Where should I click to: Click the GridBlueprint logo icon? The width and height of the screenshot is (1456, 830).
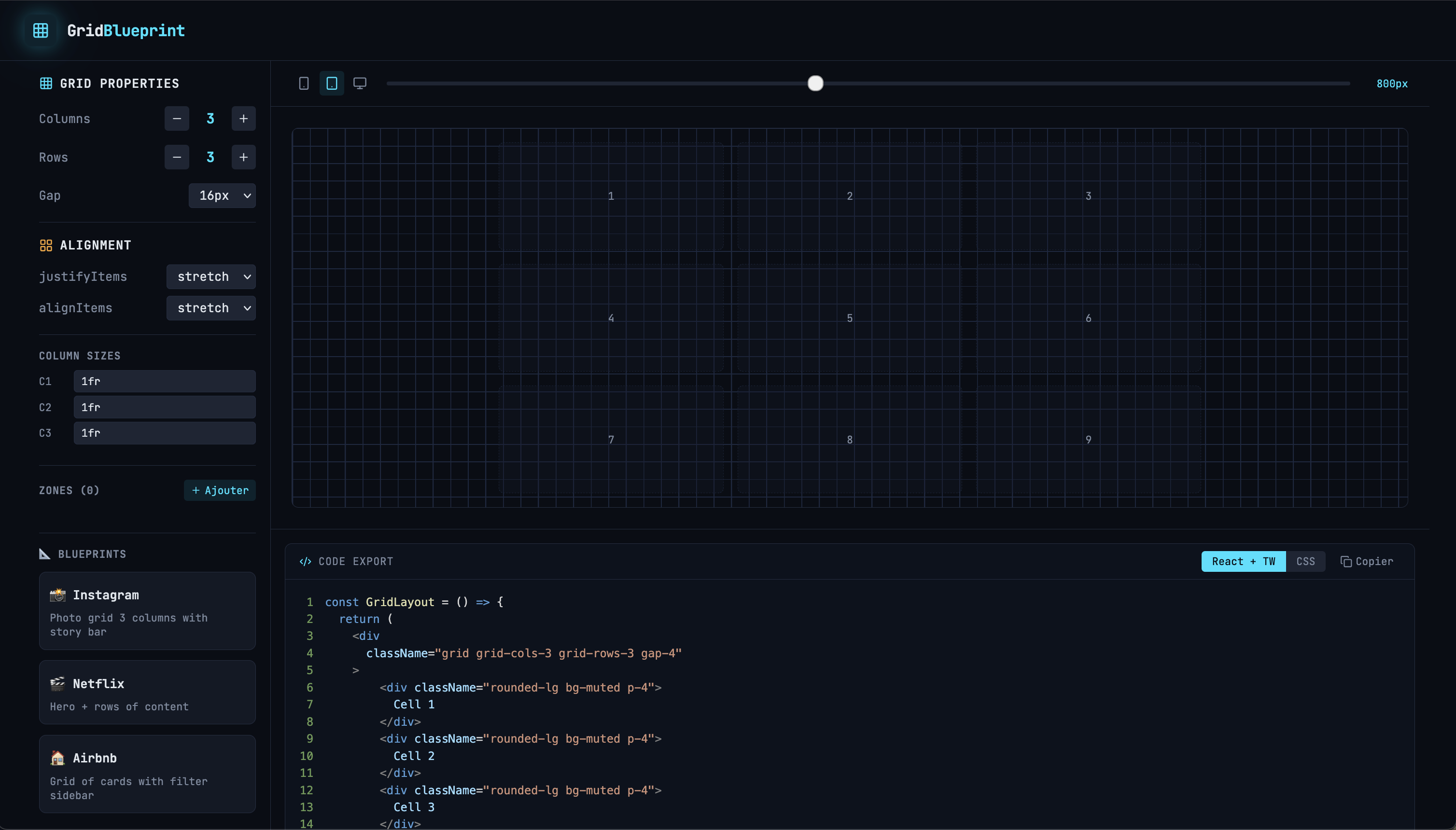point(41,30)
